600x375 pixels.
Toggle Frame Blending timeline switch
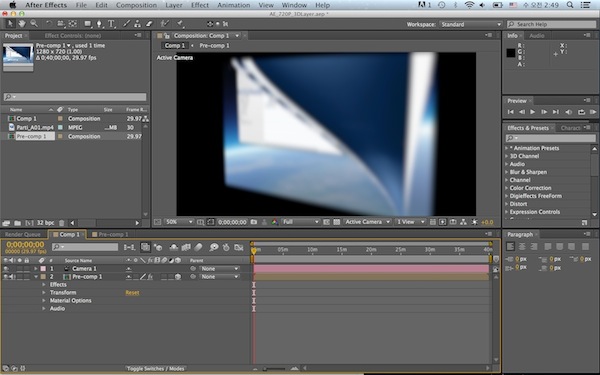pos(186,248)
